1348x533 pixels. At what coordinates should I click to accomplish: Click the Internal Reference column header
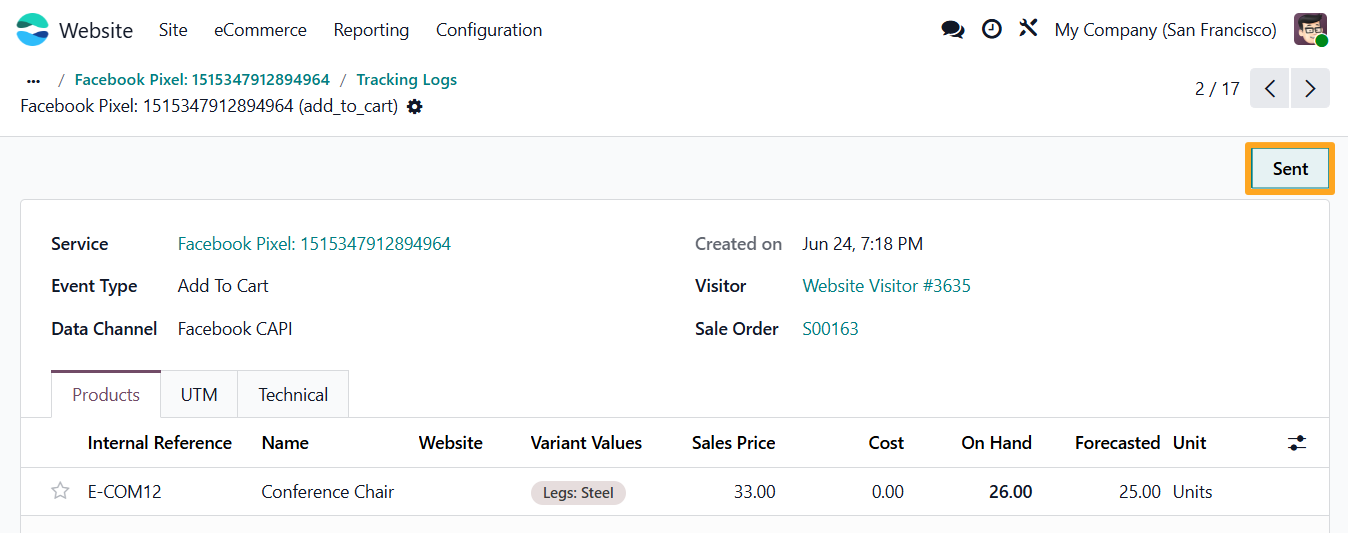[x=160, y=443]
